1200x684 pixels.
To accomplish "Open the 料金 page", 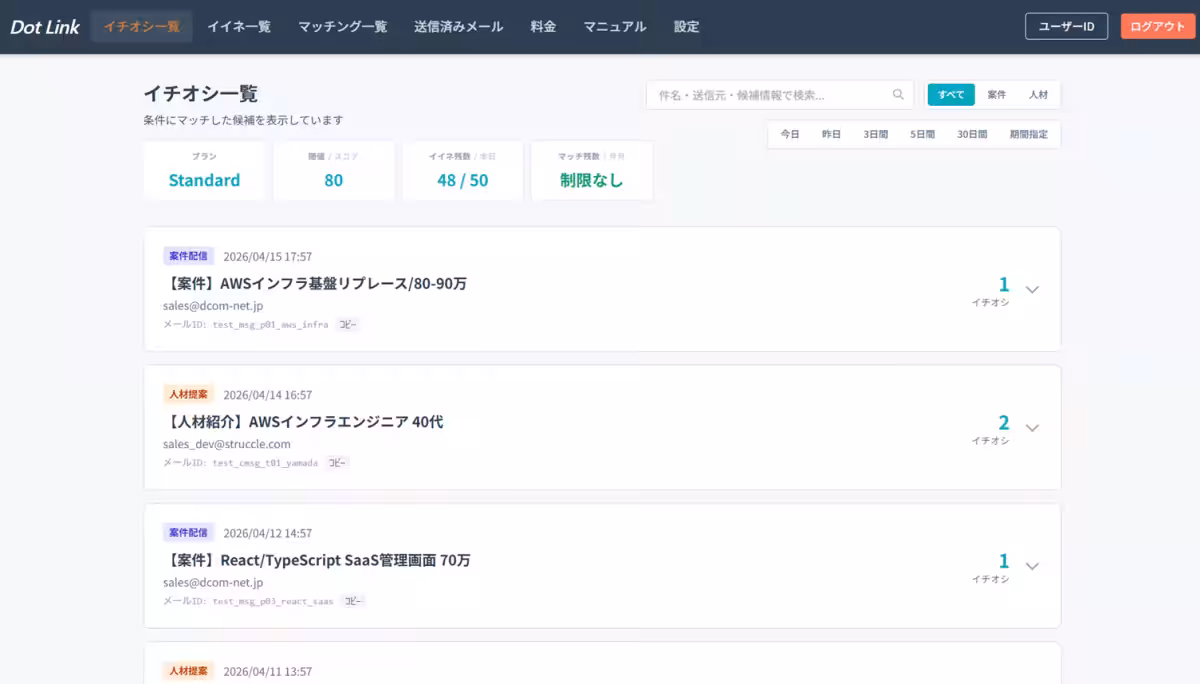I will 543,27.
